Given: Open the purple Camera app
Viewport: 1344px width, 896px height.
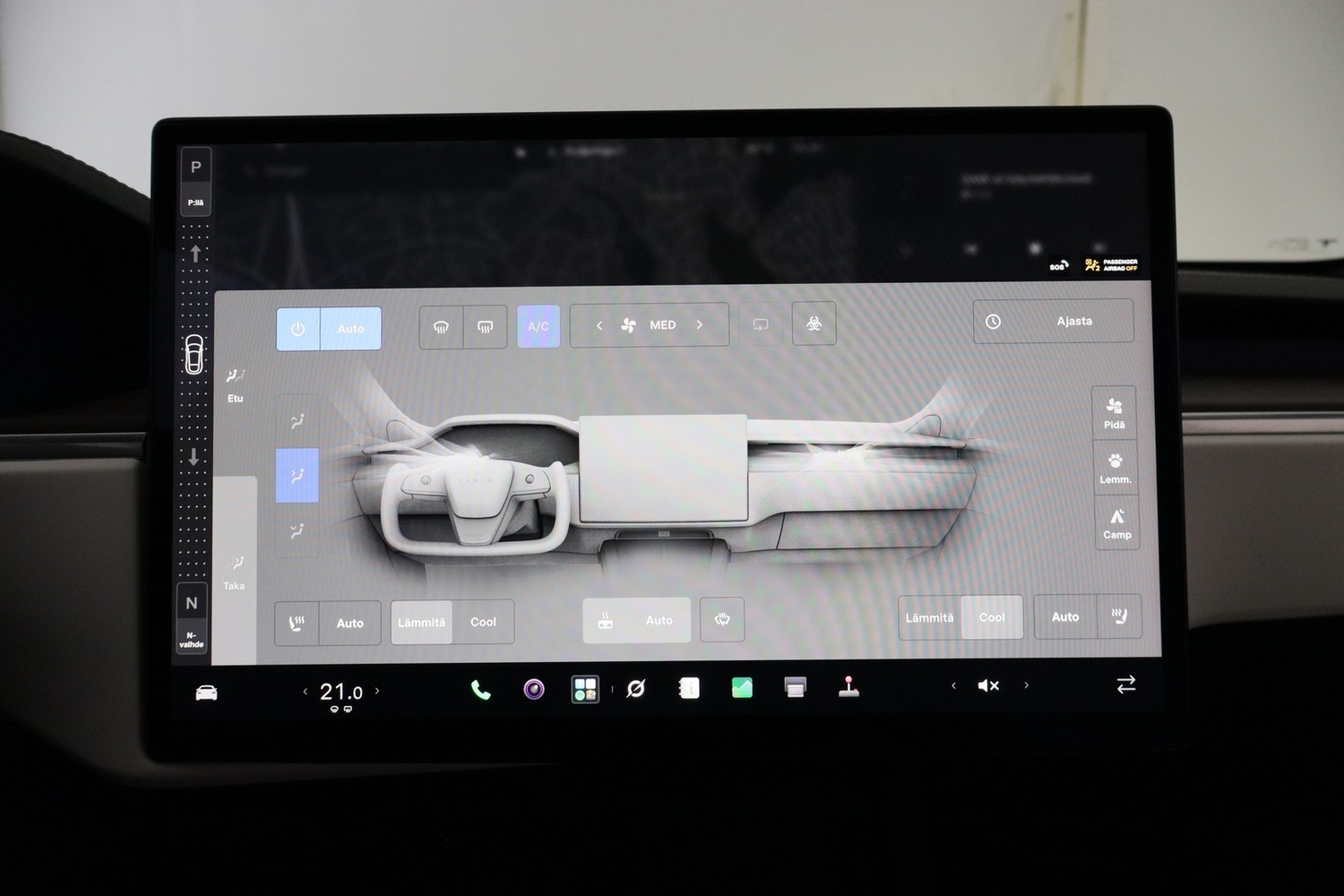Looking at the screenshot, I should point(534,689).
